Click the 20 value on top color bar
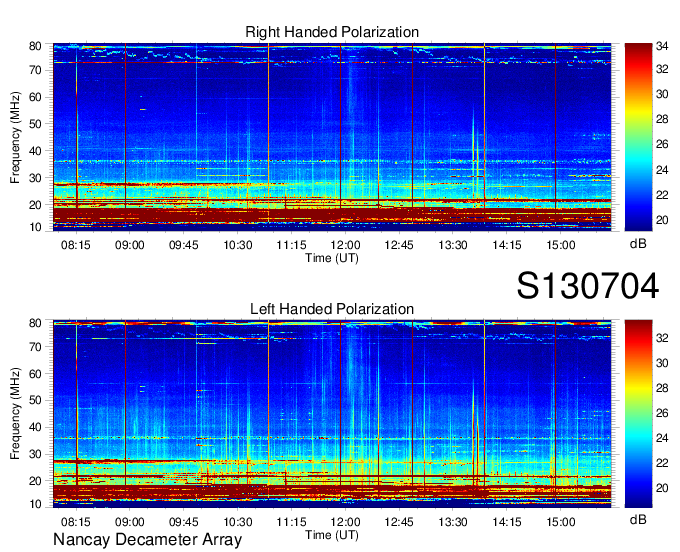This screenshot has height=552, width=680. (662, 220)
